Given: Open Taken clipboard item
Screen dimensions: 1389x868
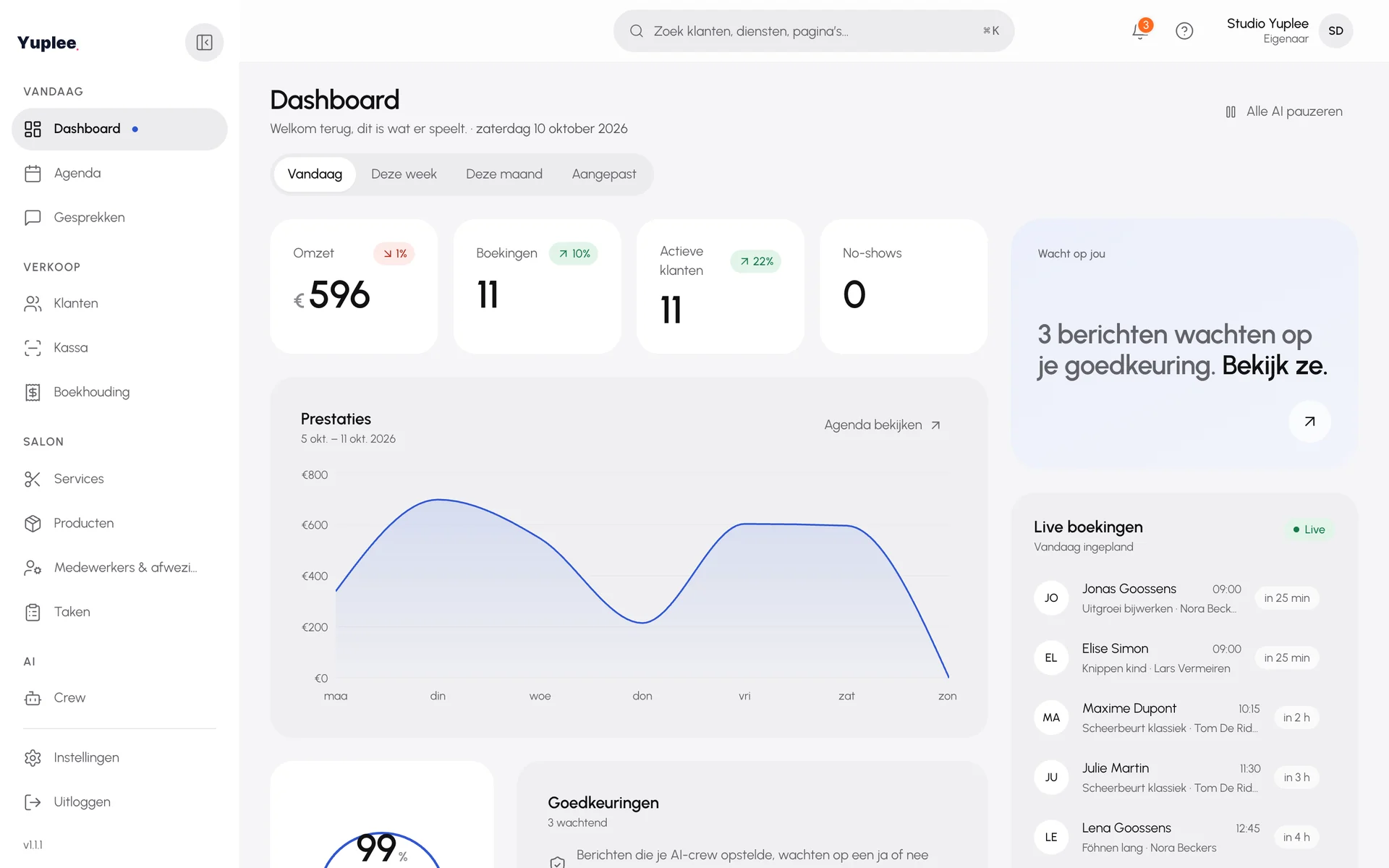Looking at the screenshot, I should pos(119,612).
